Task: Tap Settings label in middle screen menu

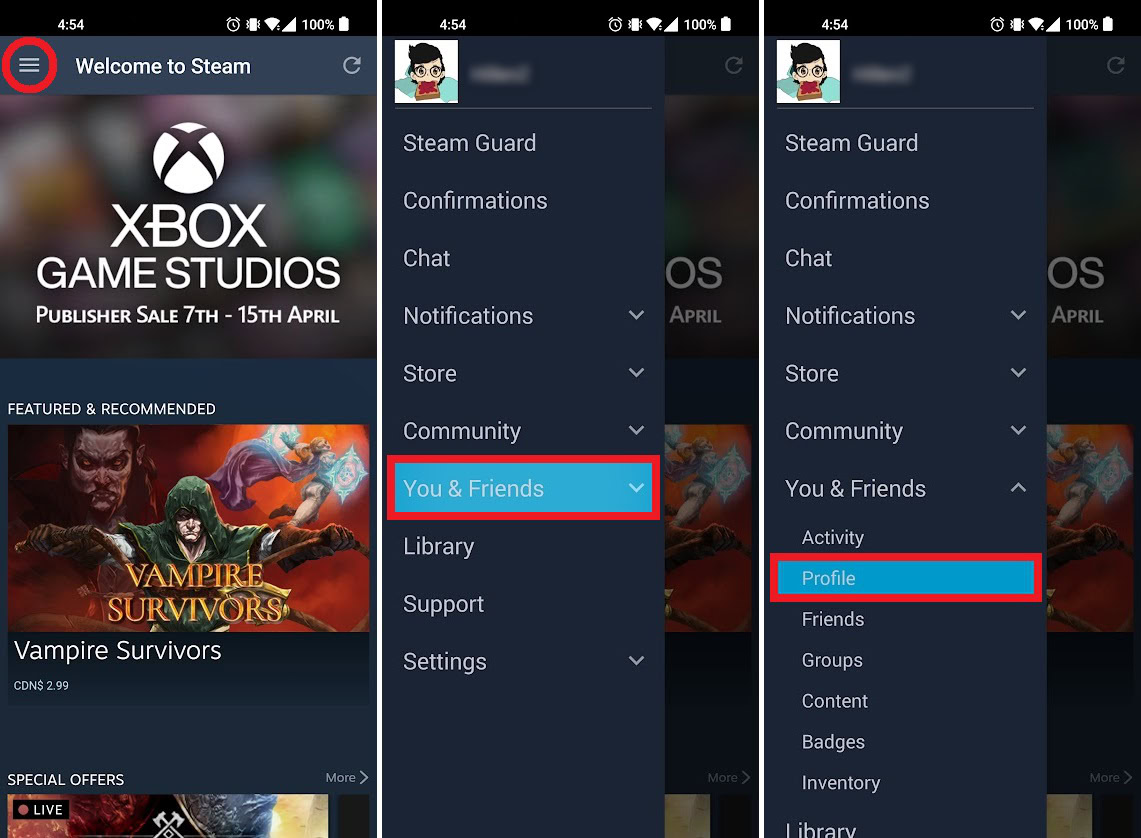Action: tap(445, 662)
